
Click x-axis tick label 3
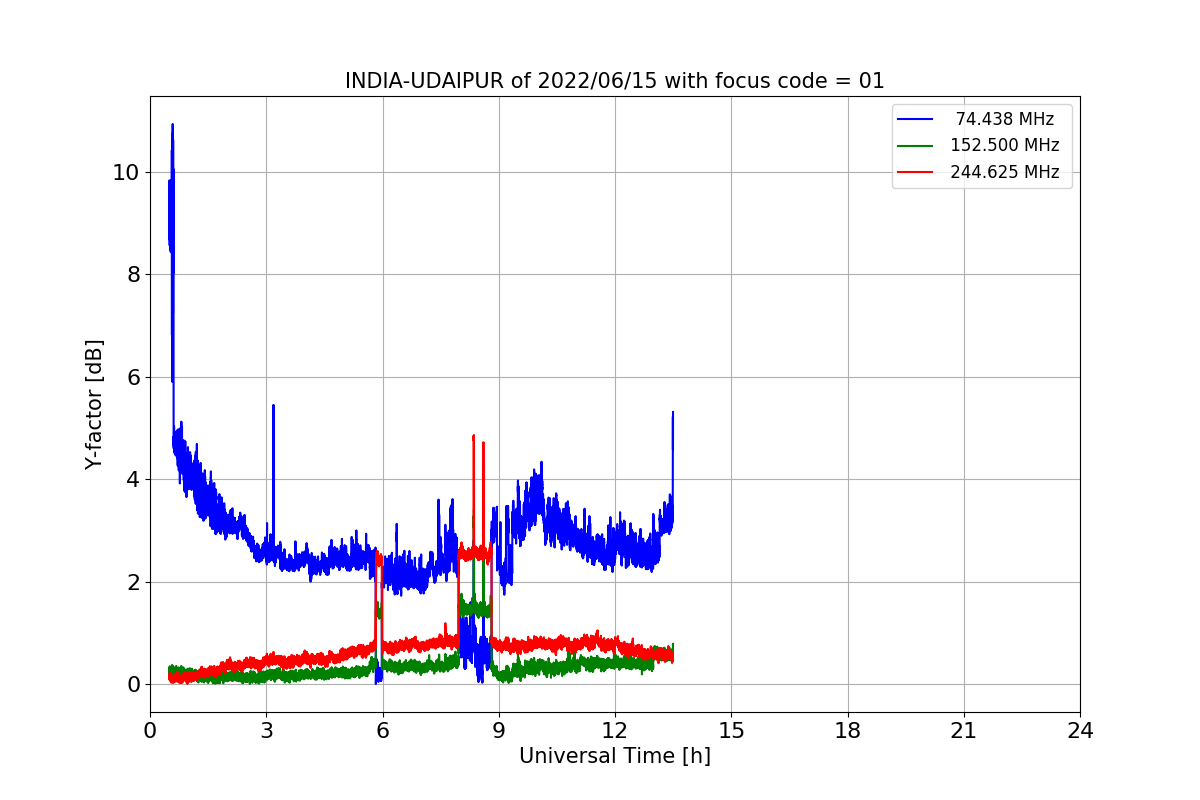pyautogui.click(x=266, y=731)
